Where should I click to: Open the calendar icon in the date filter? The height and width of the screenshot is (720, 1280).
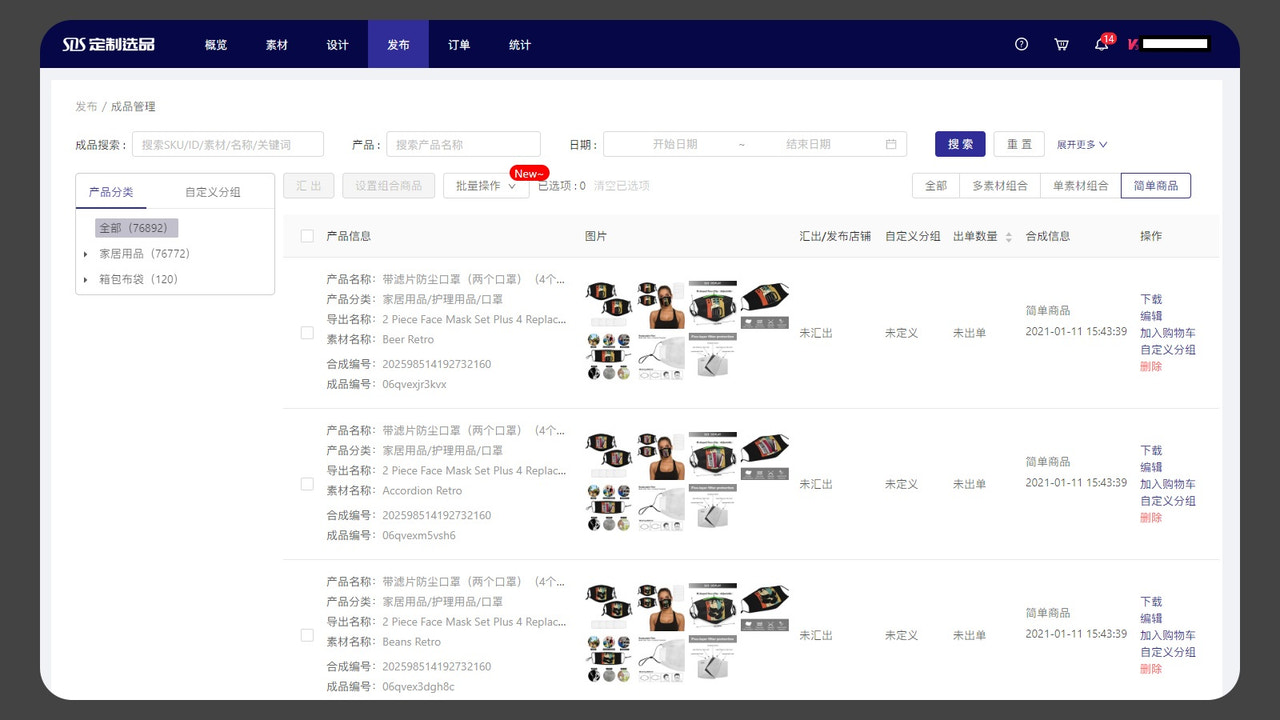tap(890, 143)
